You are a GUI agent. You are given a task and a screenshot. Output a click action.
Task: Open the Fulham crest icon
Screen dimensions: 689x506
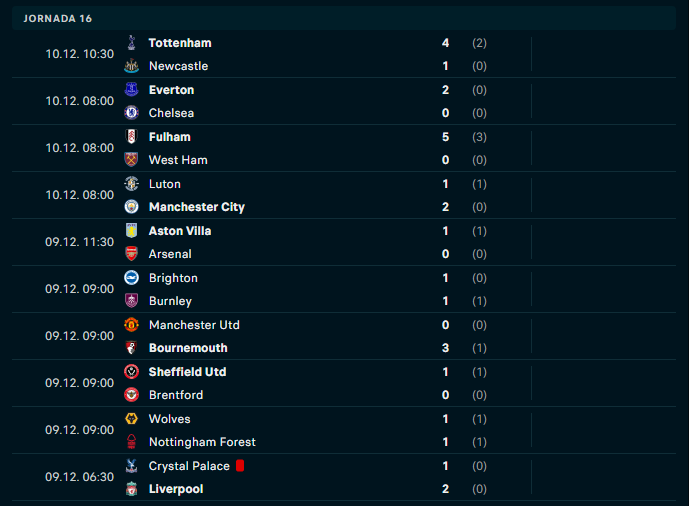[x=131, y=137]
